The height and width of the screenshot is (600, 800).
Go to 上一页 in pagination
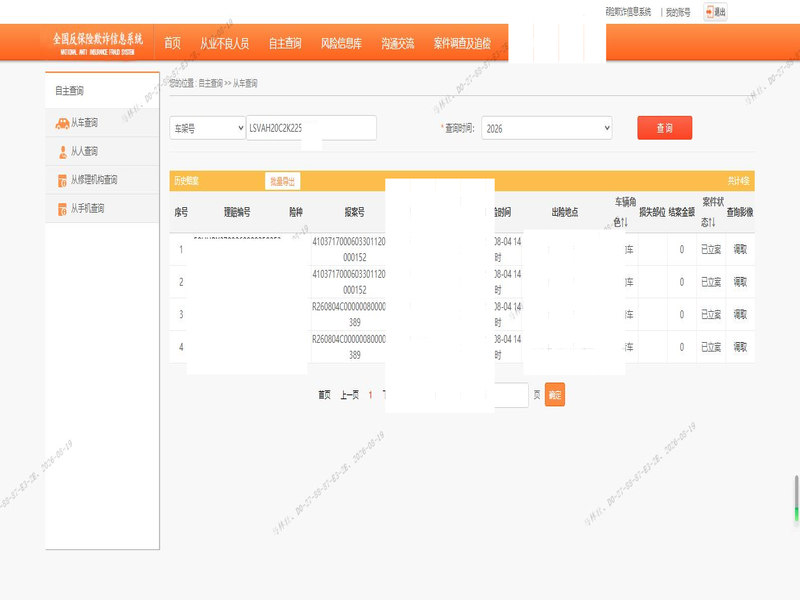(349, 394)
